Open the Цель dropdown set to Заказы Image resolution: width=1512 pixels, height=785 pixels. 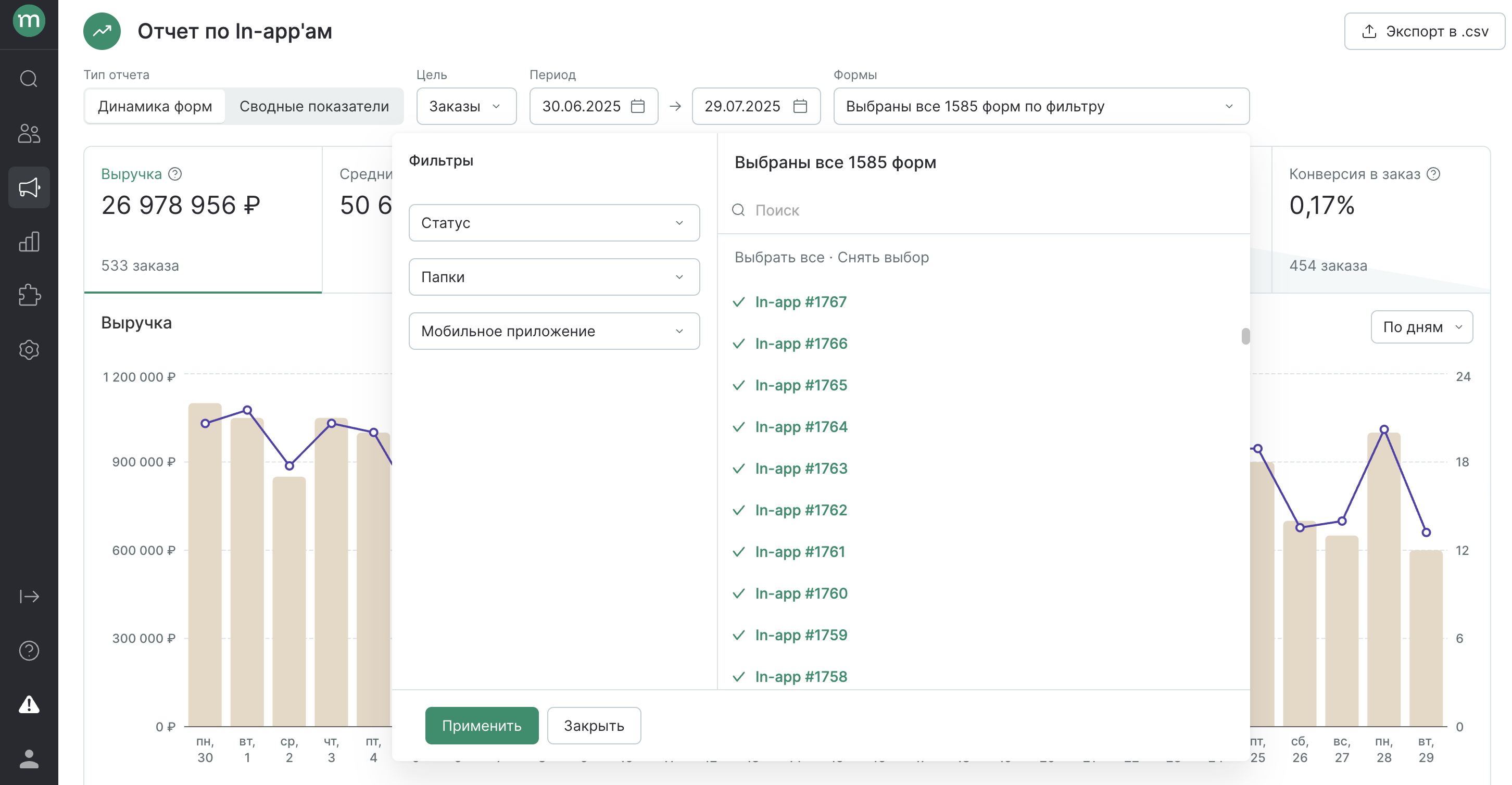467,106
